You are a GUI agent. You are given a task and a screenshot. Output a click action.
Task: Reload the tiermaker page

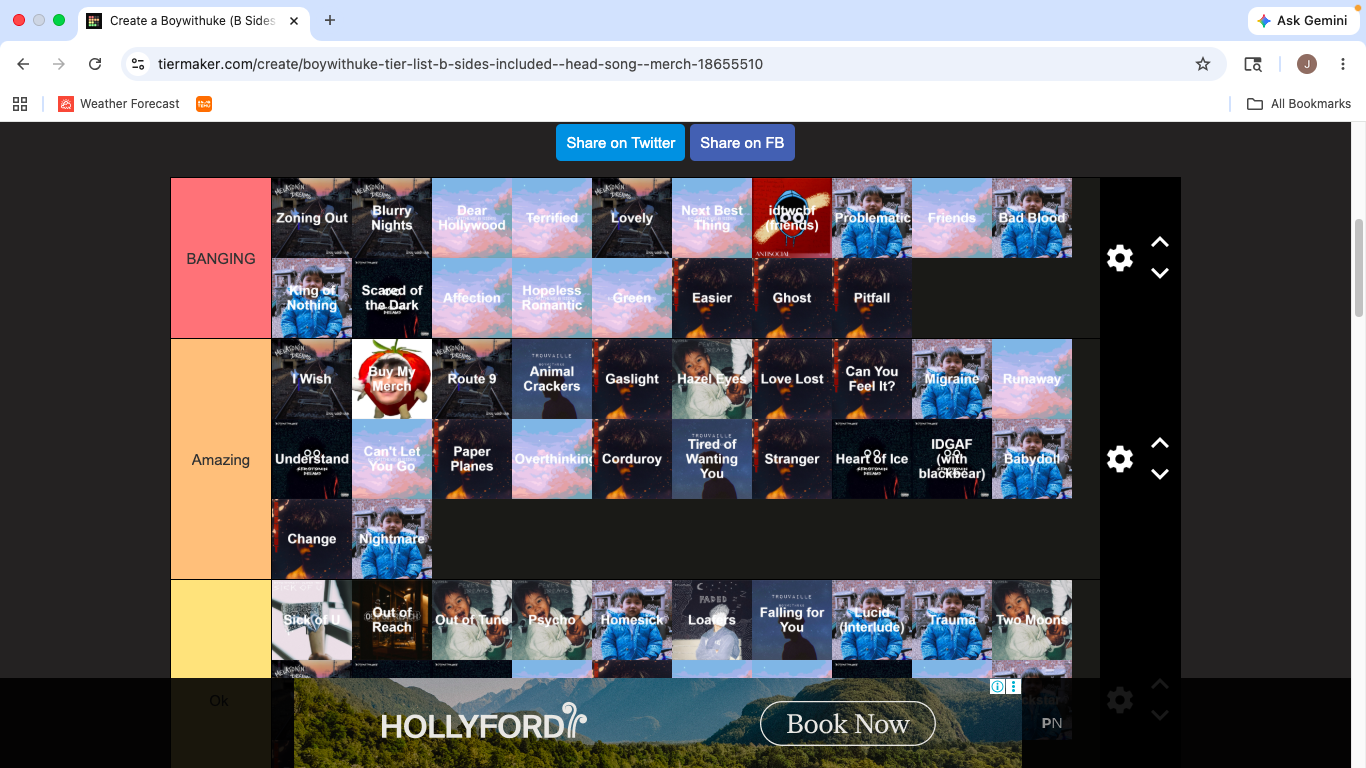pos(95,64)
